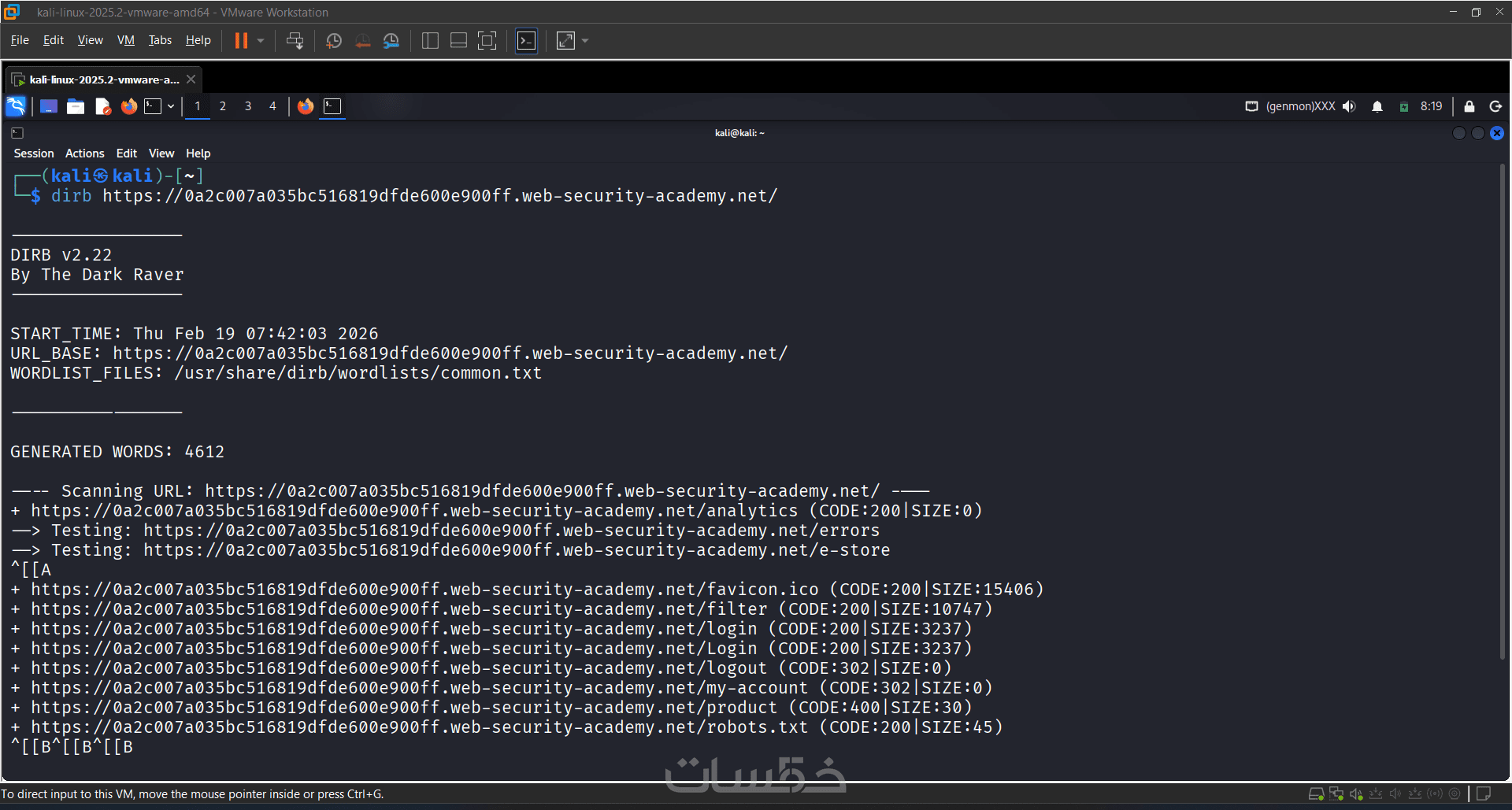This screenshot has width=1512, height=810.
Task: Lock the Kali screen
Action: tap(1469, 106)
